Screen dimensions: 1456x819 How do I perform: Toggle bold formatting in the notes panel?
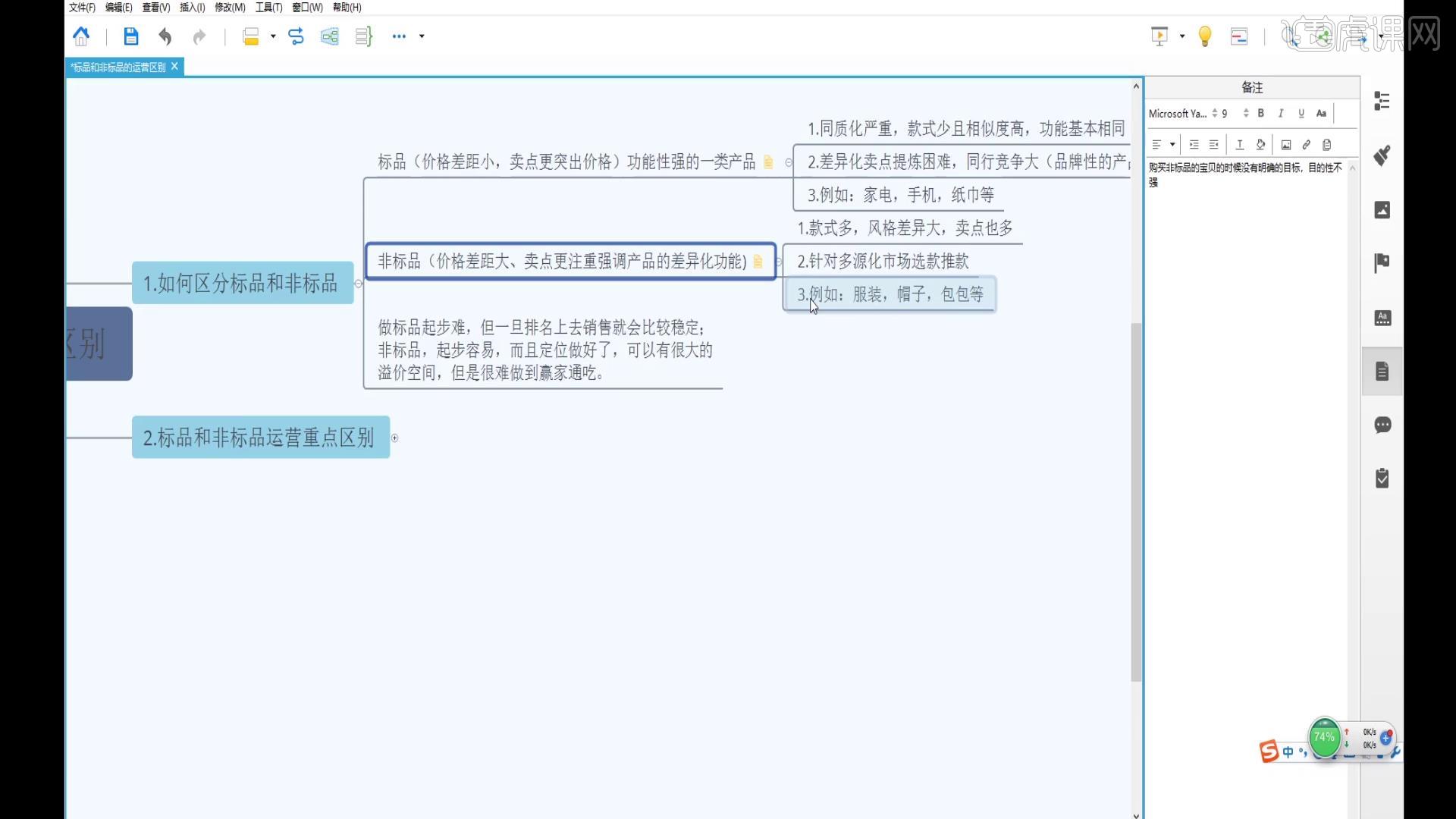click(1260, 113)
